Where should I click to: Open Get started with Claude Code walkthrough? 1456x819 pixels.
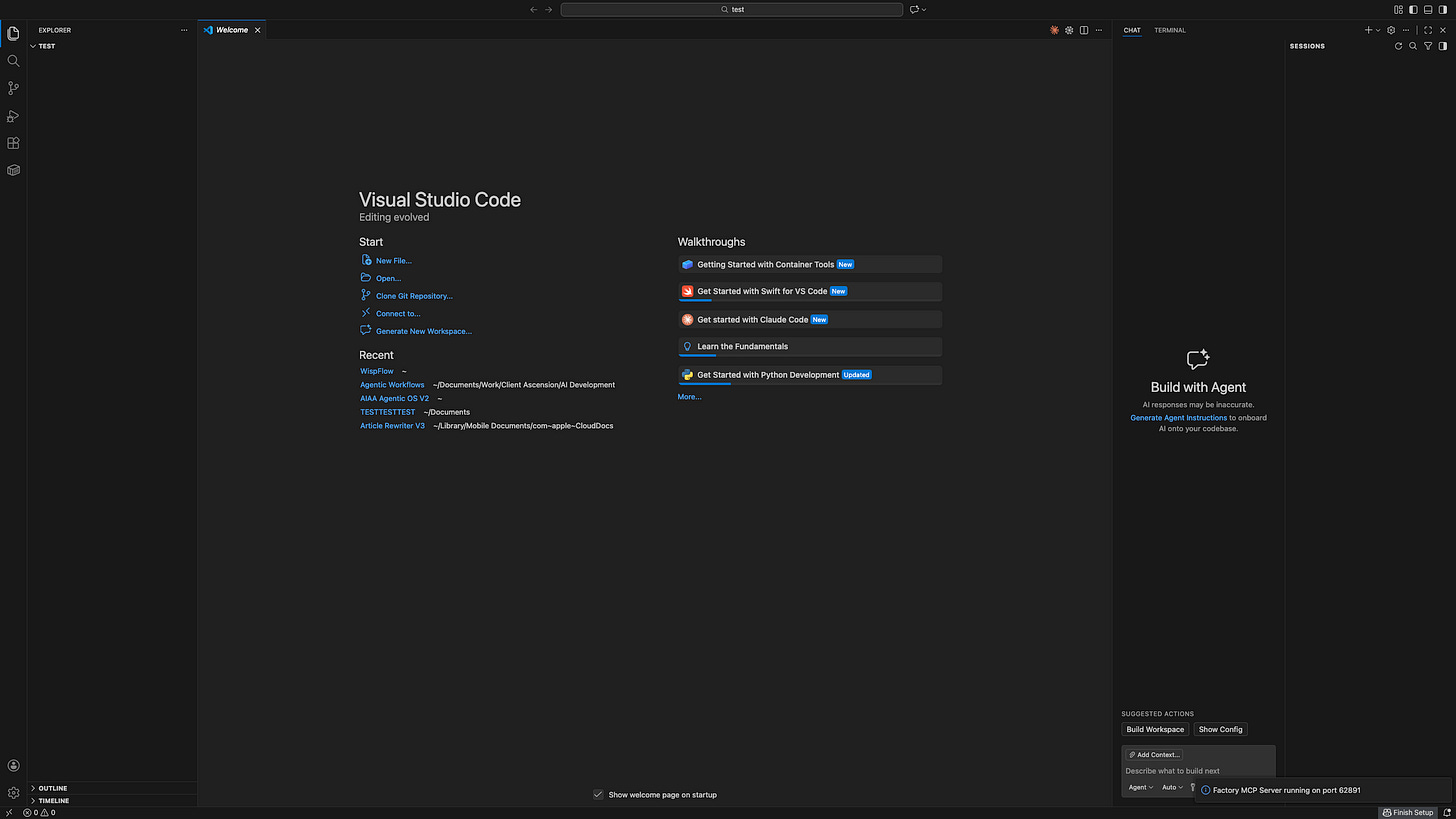click(x=810, y=320)
